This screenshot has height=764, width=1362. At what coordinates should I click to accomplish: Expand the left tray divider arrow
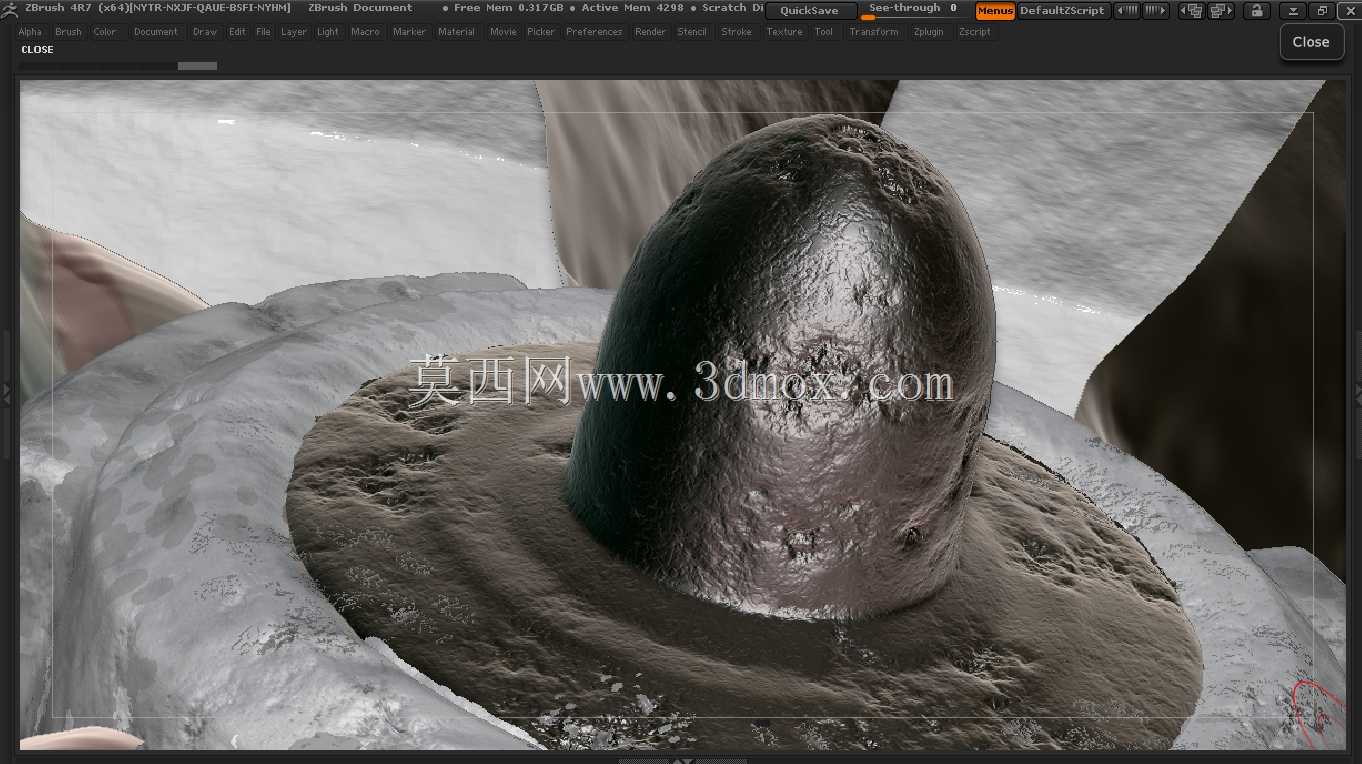tap(6, 395)
